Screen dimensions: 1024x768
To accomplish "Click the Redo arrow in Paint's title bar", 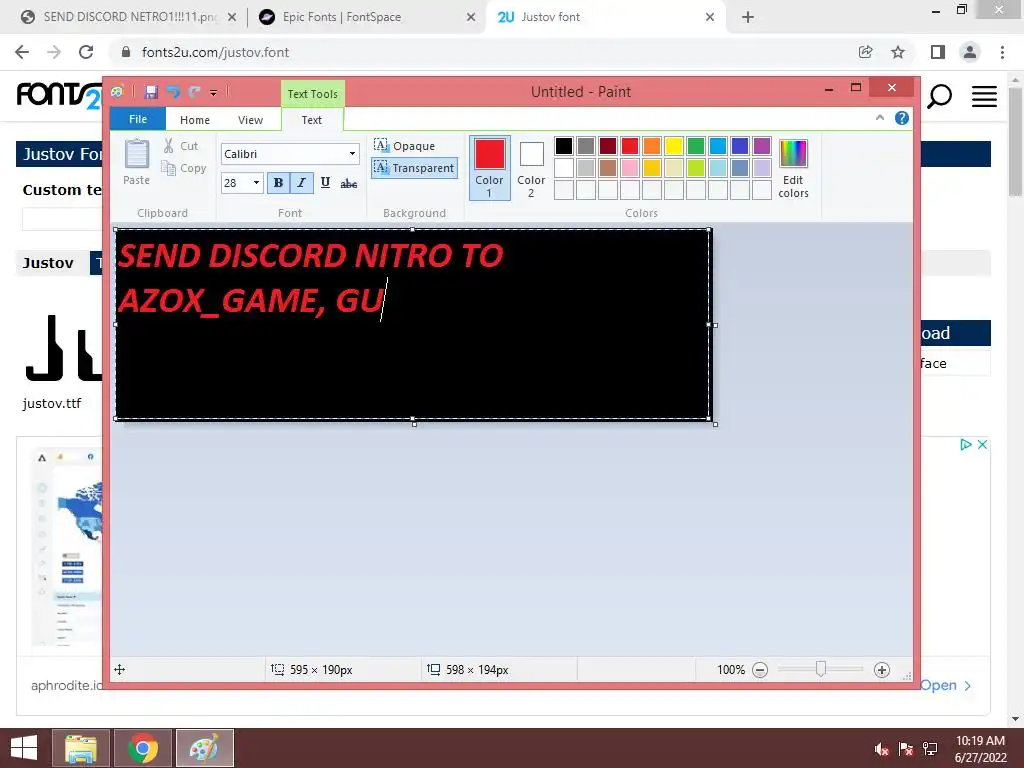I will coord(194,92).
